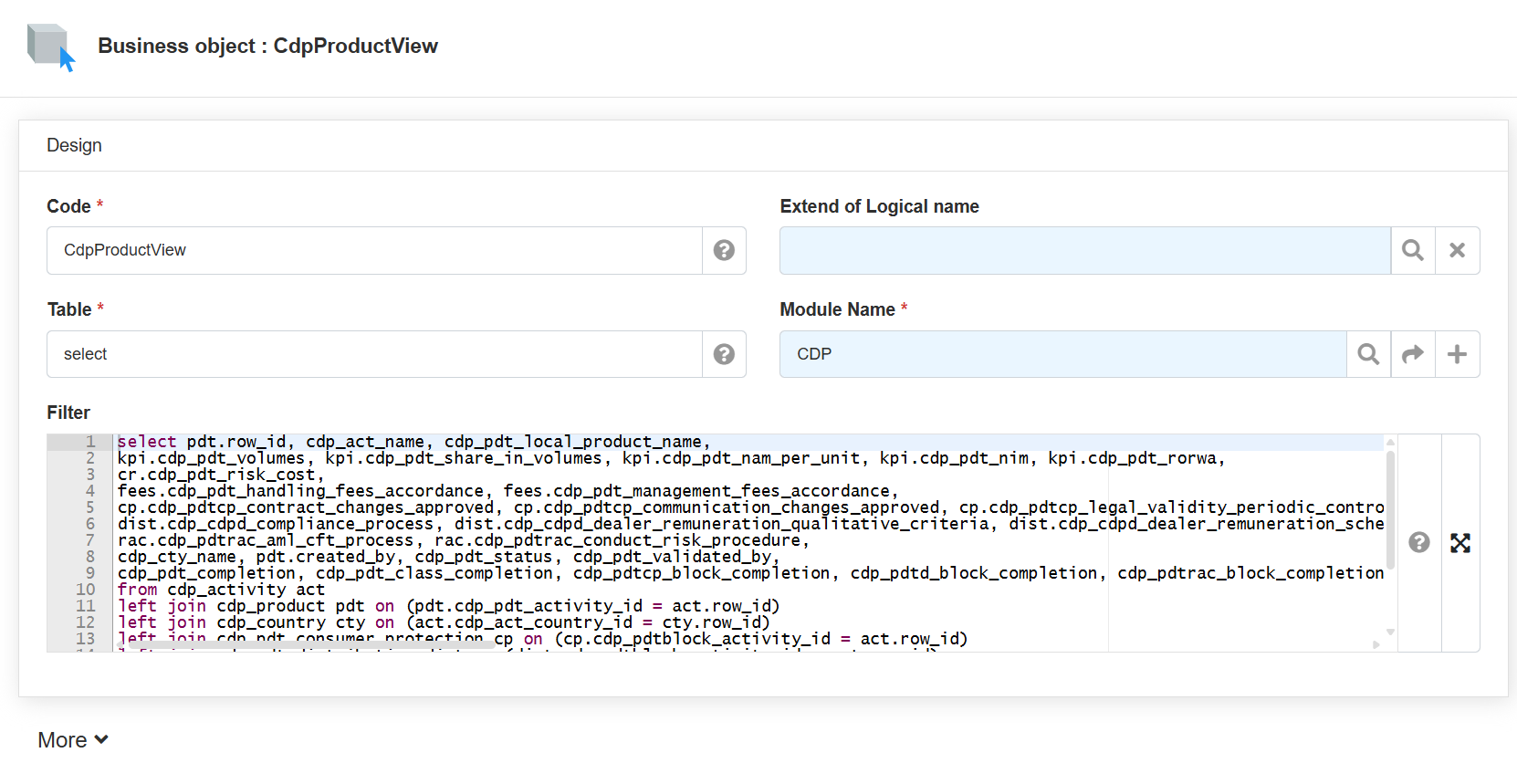Select the Design panel header
The width and height of the screenshot is (1517, 784).
pyautogui.click(x=75, y=146)
